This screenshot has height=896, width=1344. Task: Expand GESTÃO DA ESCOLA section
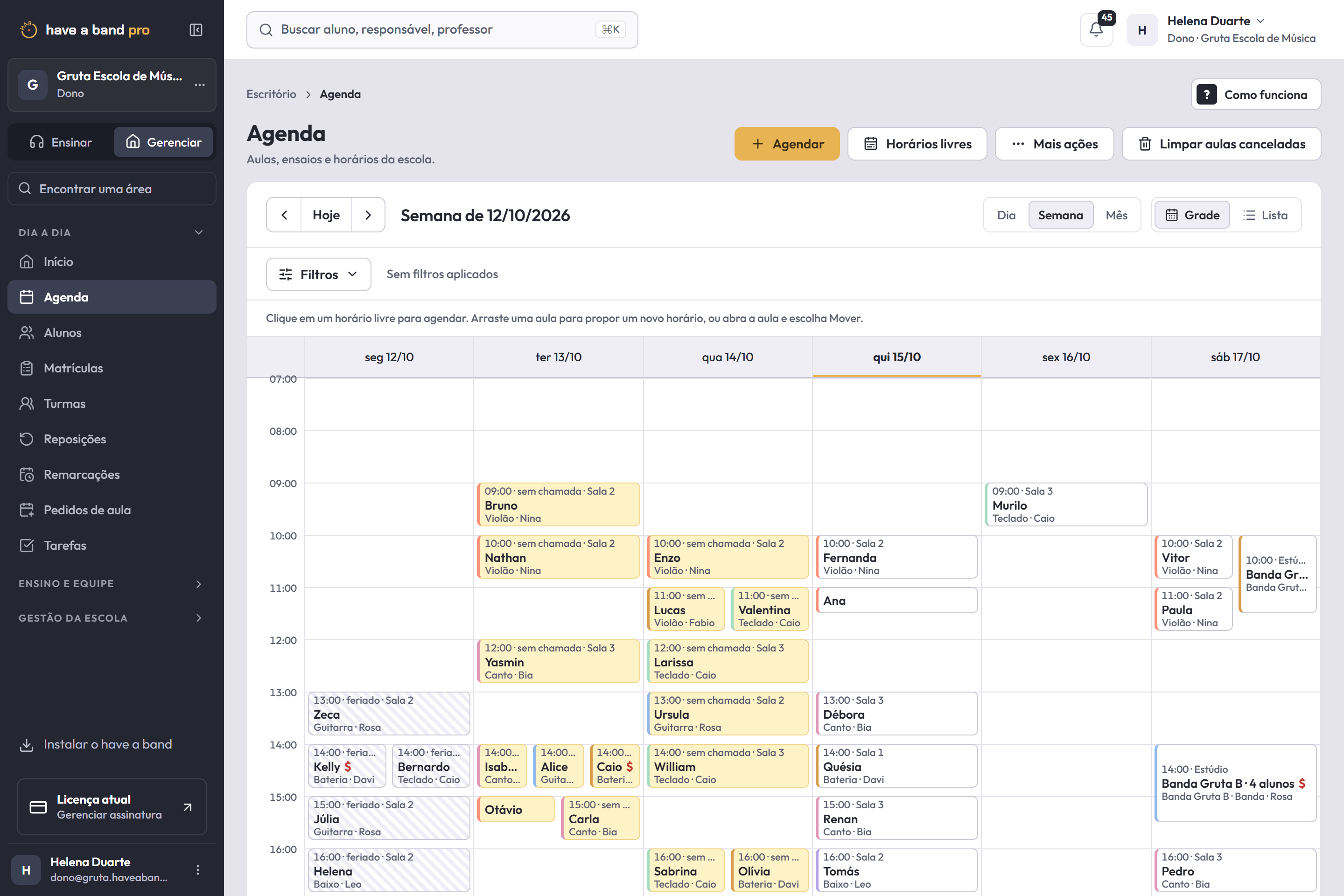pos(112,618)
